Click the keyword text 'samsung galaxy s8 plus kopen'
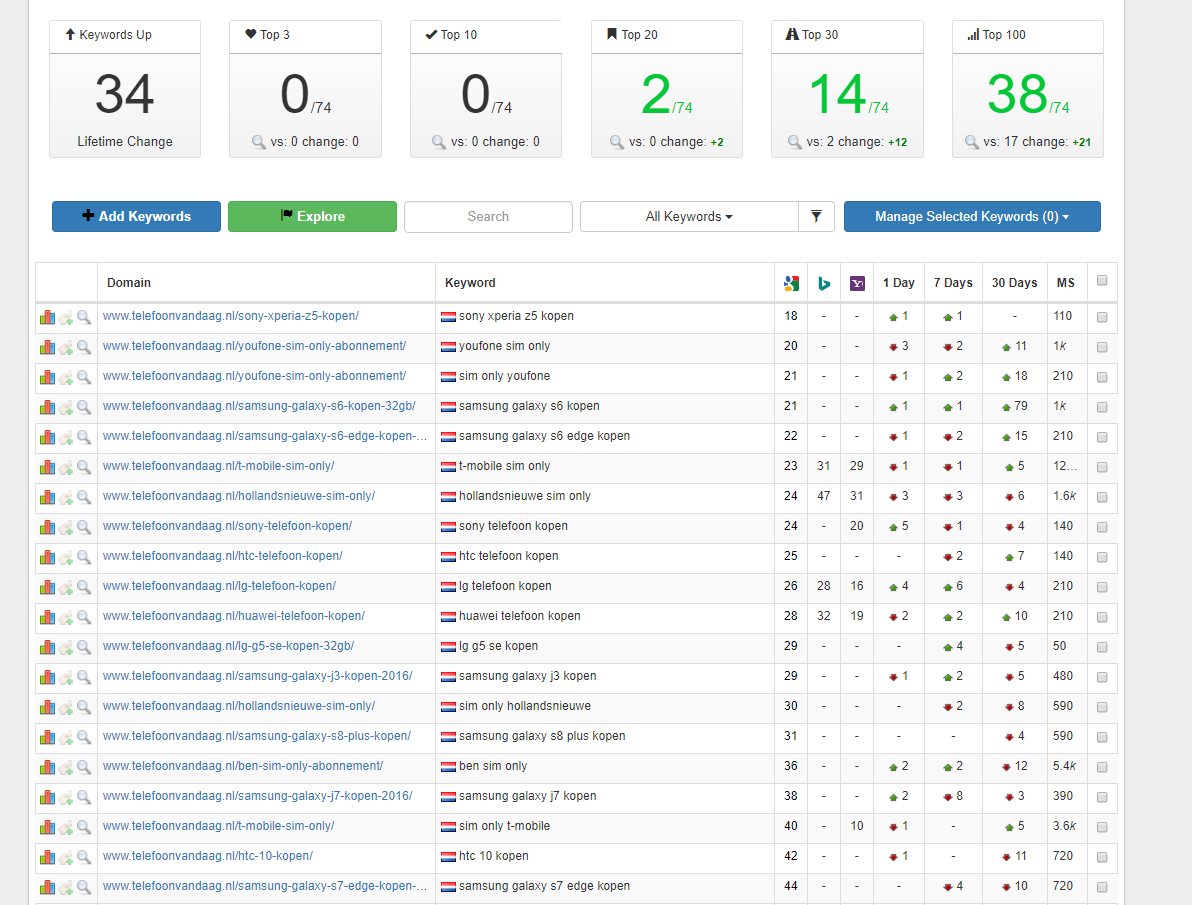The height and width of the screenshot is (905, 1192). pyautogui.click(x=542, y=736)
